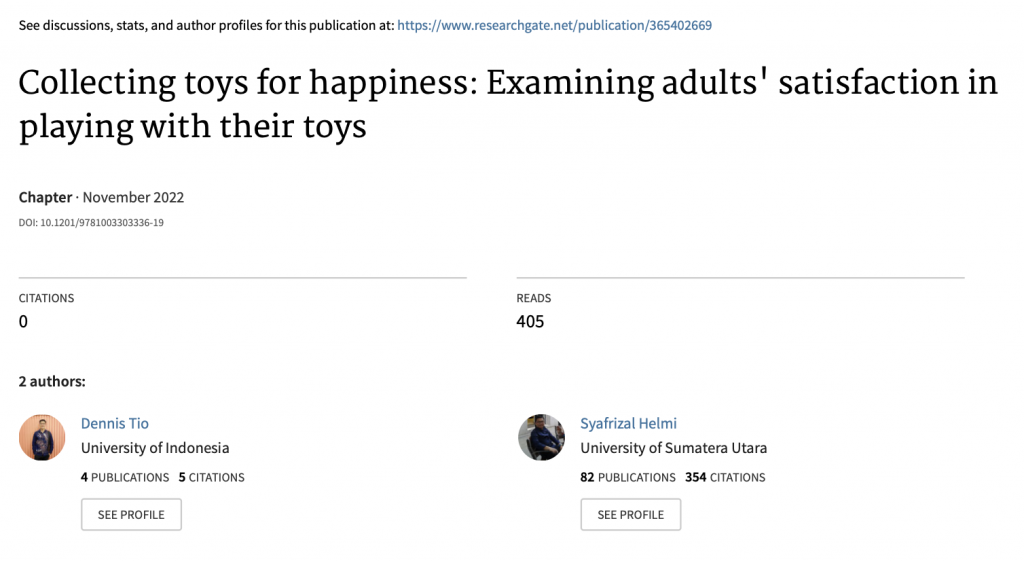Click Syafrizal Helmi's profile photo
Image resolution: width=1024 pixels, height=561 pixels.
541,438
